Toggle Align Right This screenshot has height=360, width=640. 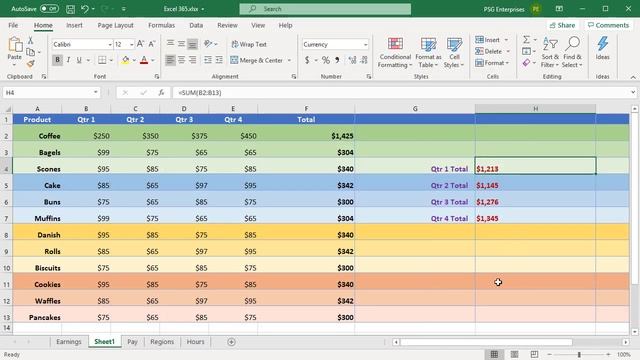pyautogui.click(x=192, y=60)
